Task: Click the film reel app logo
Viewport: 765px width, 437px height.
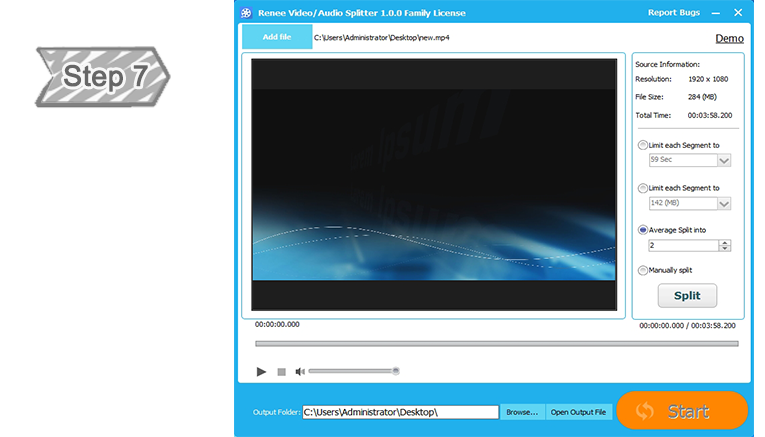Action: click(x=246, y=13)
